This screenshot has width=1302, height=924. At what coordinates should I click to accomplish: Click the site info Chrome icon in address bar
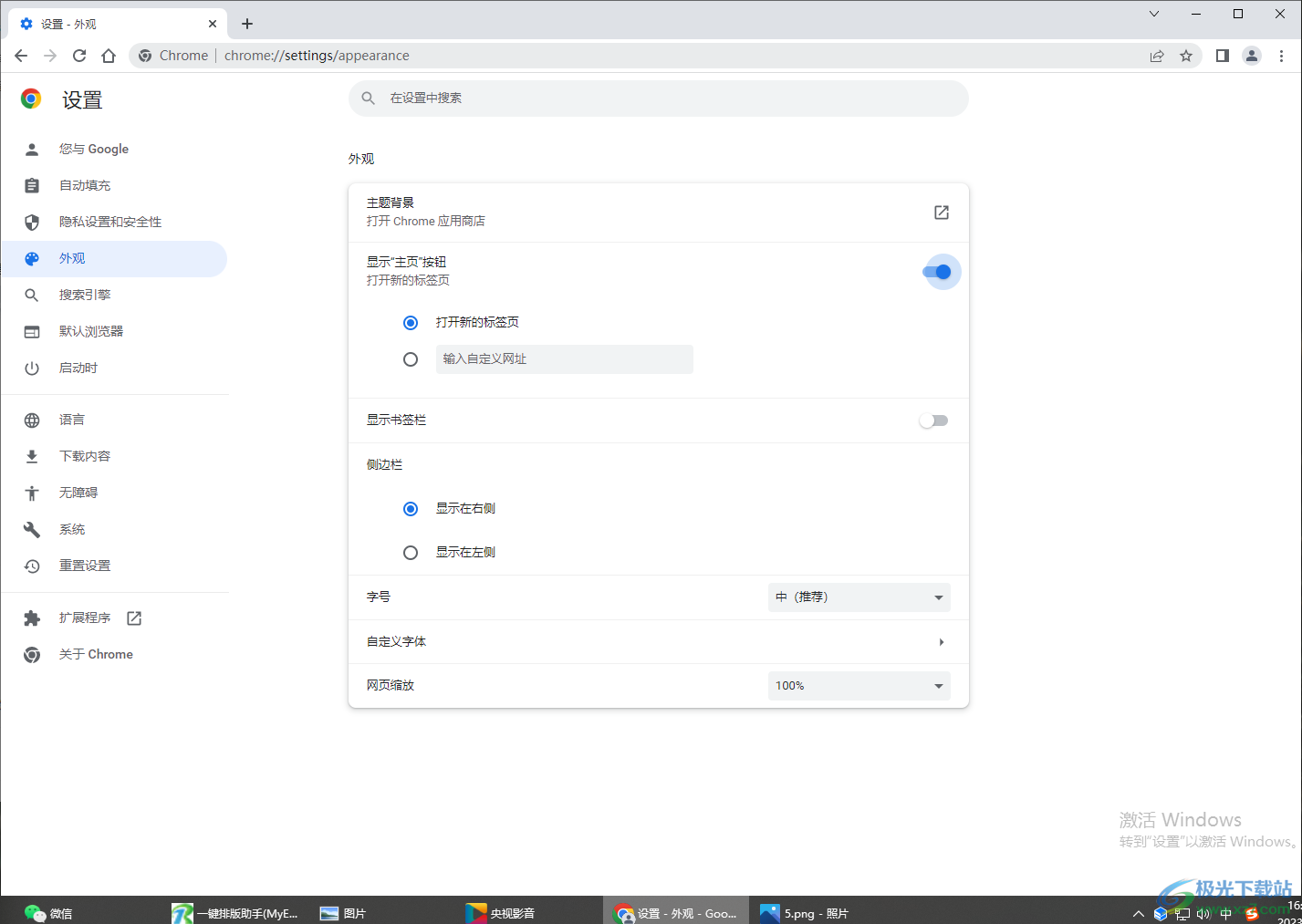pyautogui.click(x=145, y=56)
